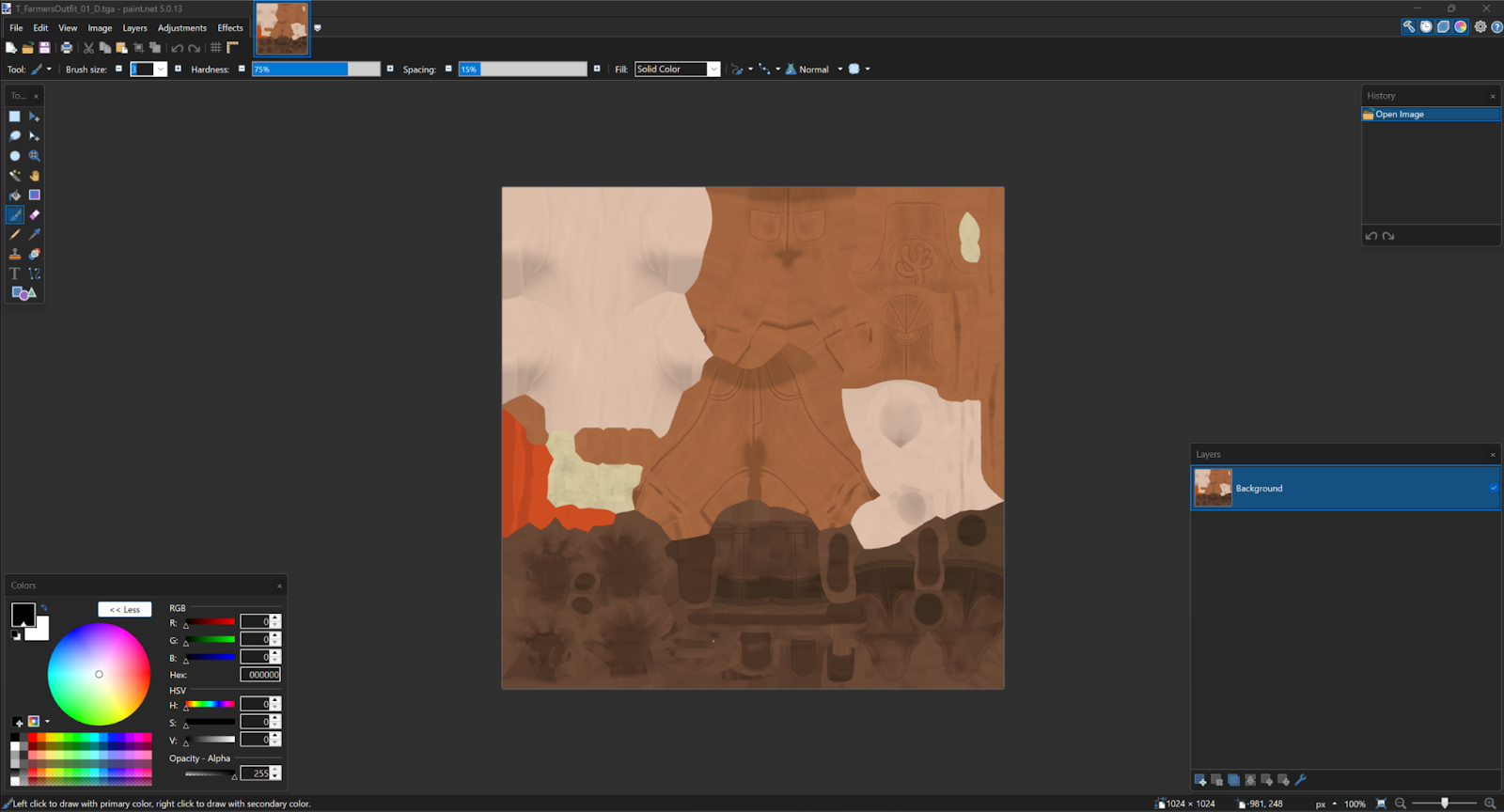Toggle the History window clock icon

pos(1426,27)
